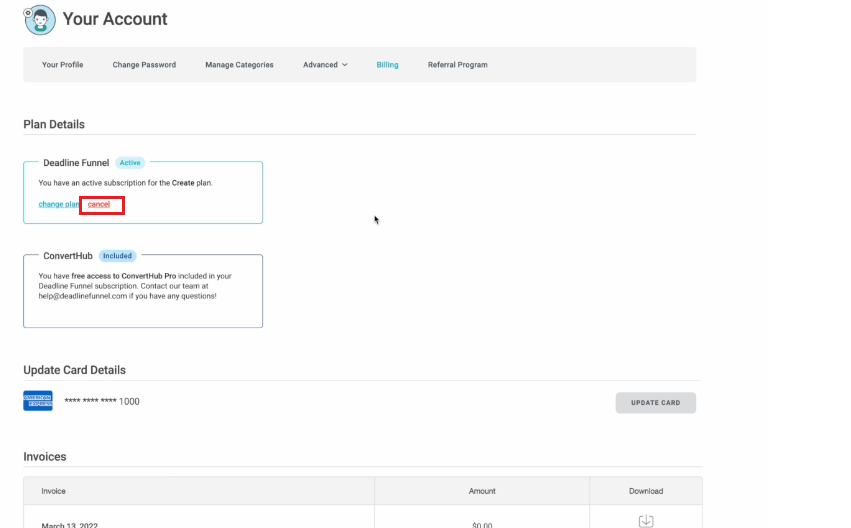
Task: Expand the Advanced dropdown chevron
Action: point(345,65)
